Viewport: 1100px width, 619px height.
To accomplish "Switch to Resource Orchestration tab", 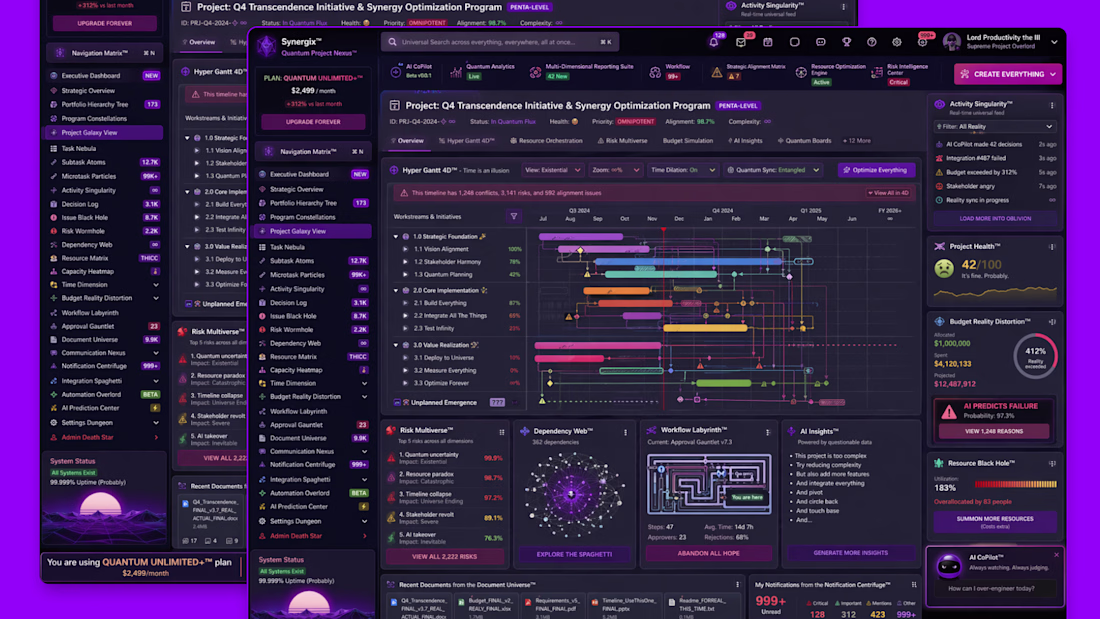I will coord(546,140).
